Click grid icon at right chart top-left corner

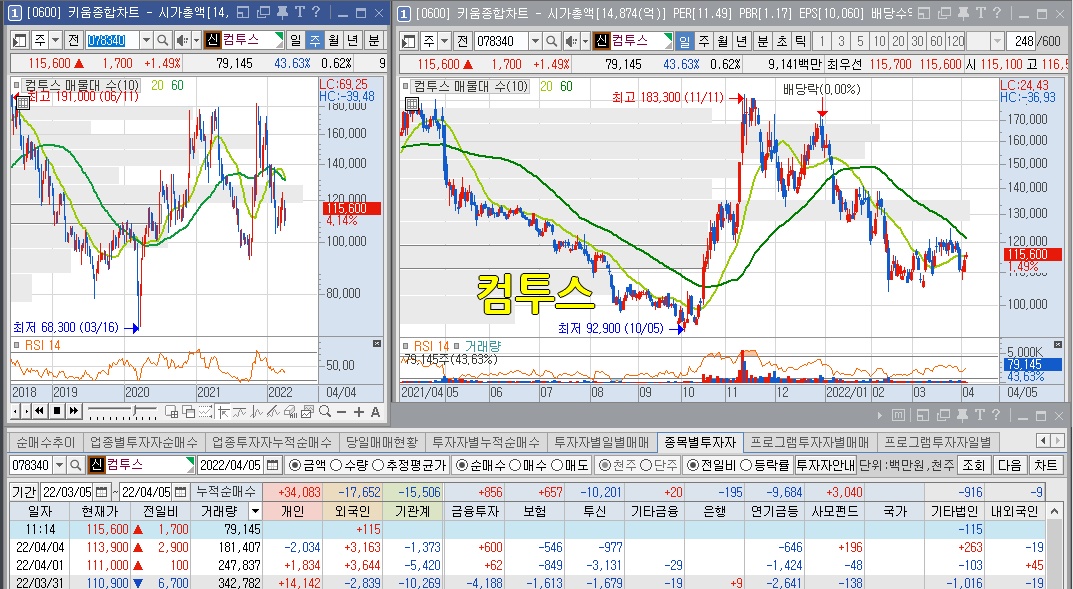(411, 104)
